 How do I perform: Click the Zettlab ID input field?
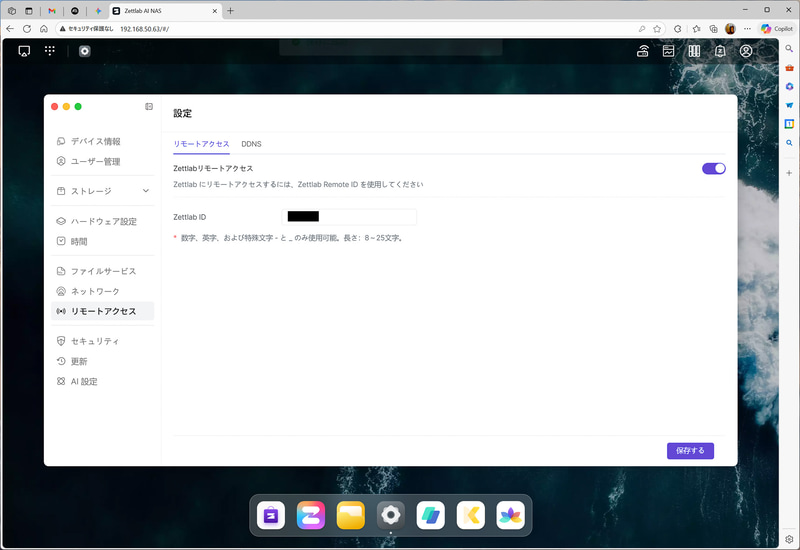coord(349,217)
